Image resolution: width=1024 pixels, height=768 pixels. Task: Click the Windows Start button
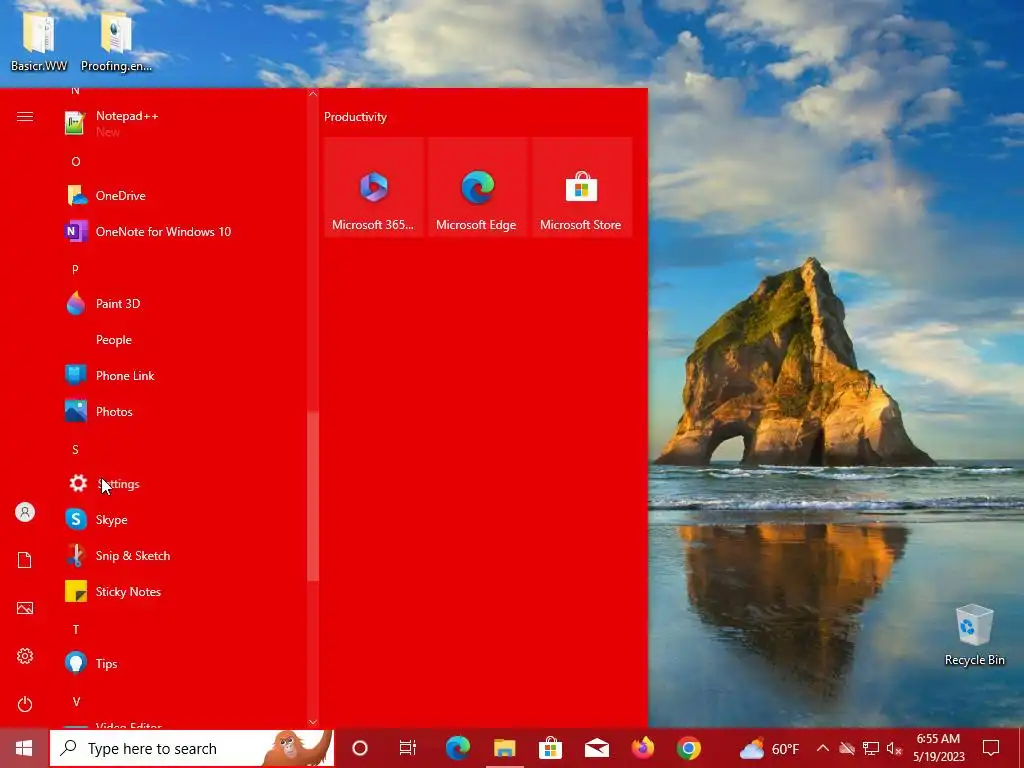click(x=24, y=748)
